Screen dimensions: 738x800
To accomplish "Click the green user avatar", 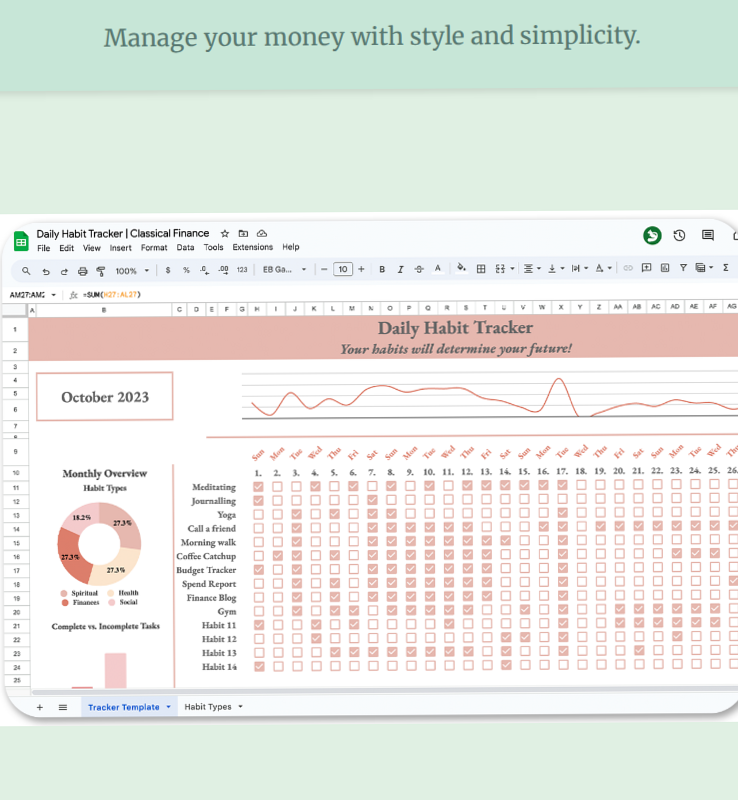I will pyautogui.click(x=652, y=235).
